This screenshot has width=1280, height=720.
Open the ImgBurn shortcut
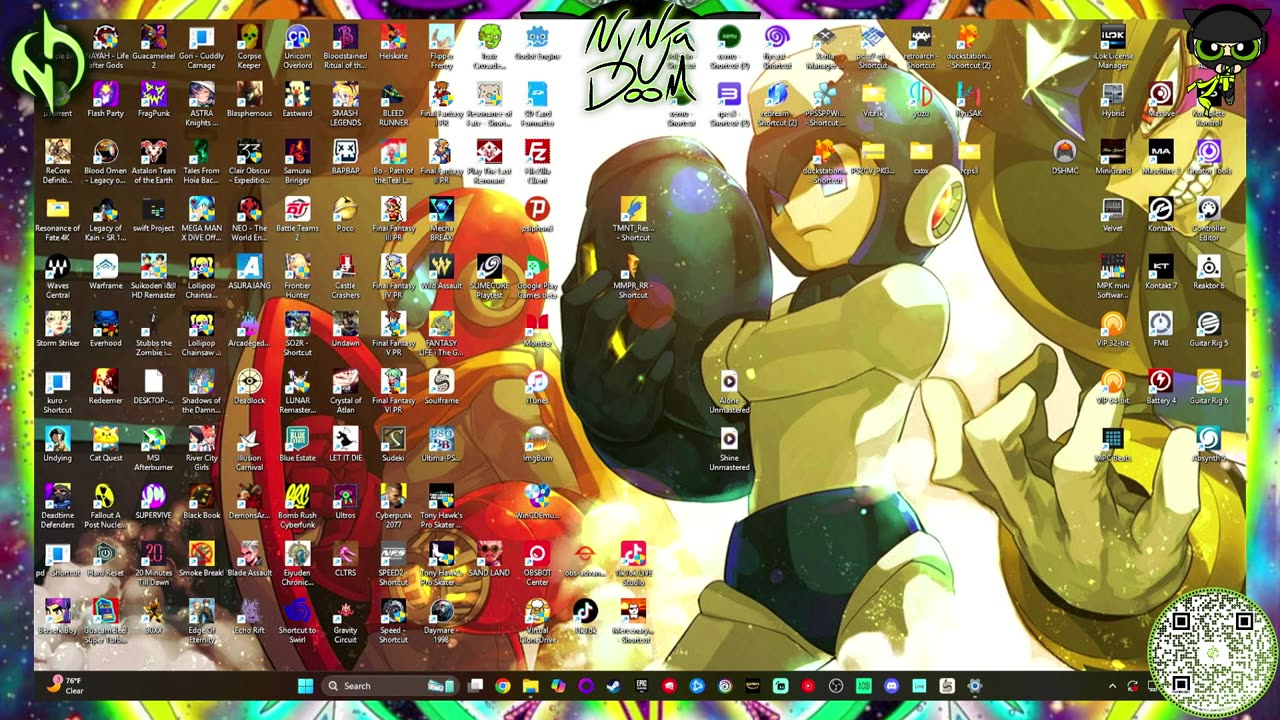(537, 445)
